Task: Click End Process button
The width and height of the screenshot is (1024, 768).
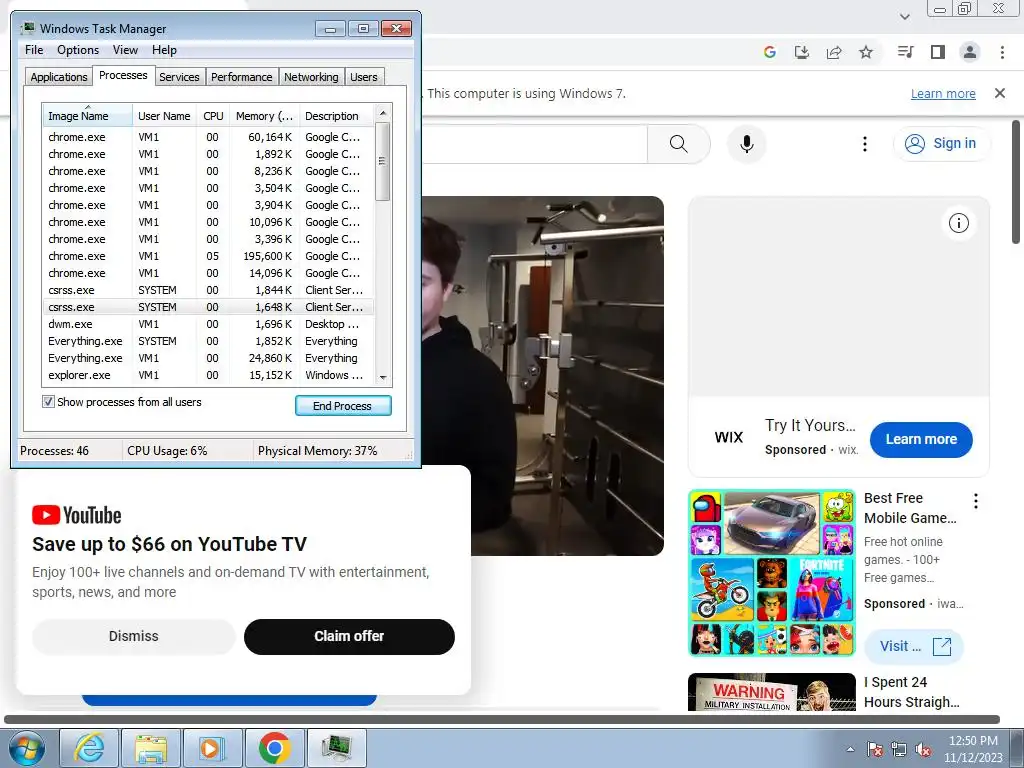Action: point(343,406)
